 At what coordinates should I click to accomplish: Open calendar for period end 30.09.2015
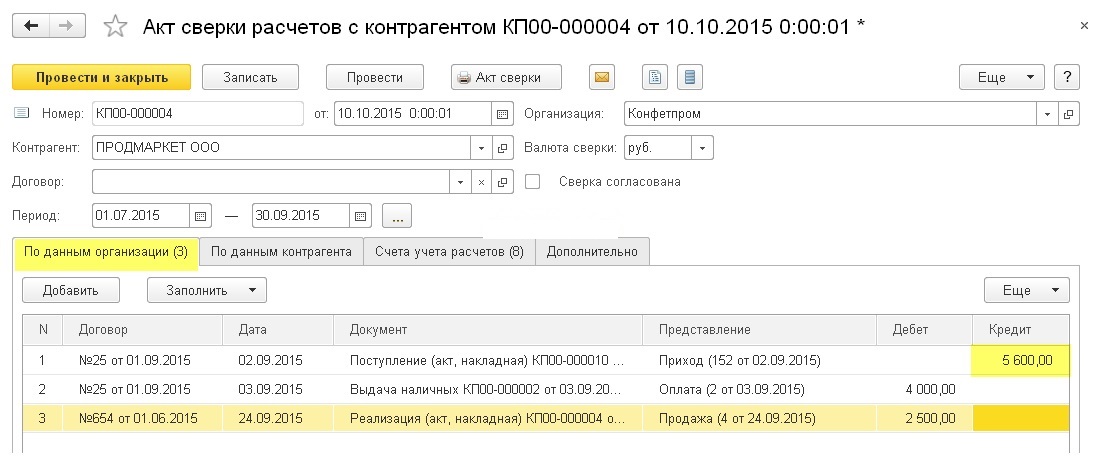point(361,216)
